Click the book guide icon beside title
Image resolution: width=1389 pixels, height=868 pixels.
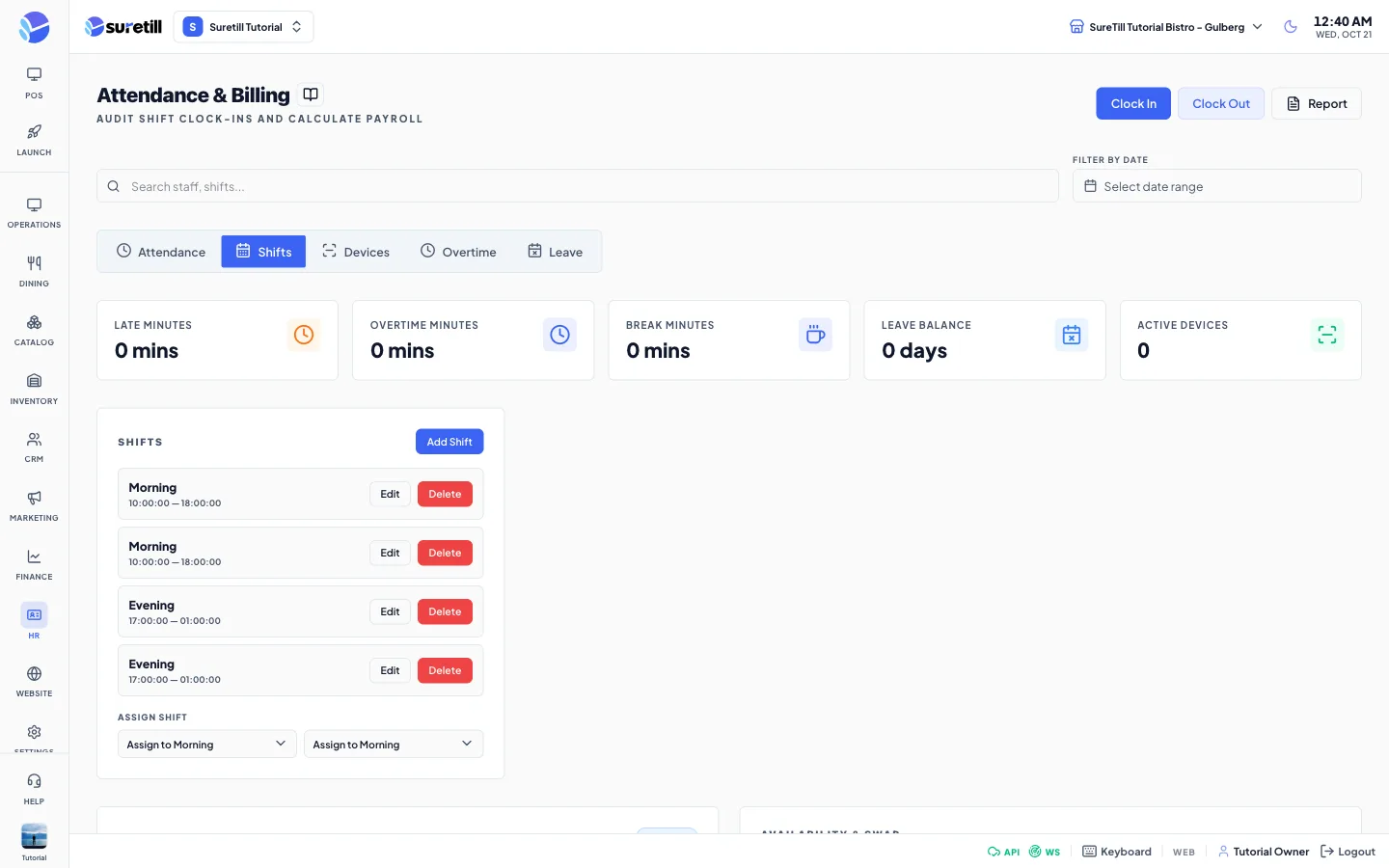pos(311,95)
